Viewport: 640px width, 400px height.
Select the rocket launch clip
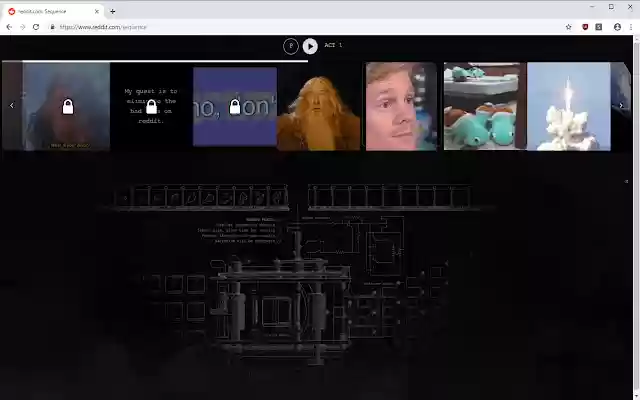pyautogui.click(x=569, y=107)
